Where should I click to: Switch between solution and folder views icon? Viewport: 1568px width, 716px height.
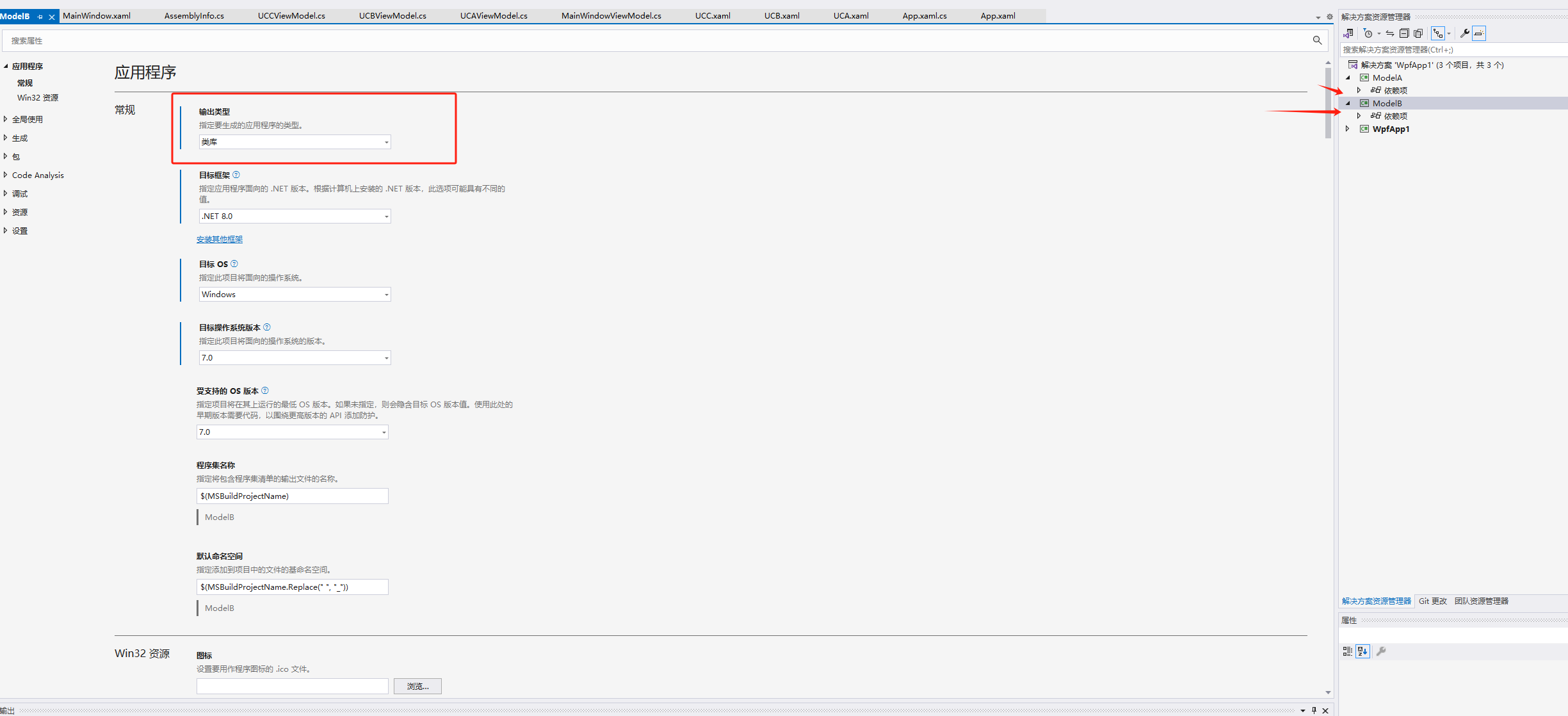[1348, 33]
